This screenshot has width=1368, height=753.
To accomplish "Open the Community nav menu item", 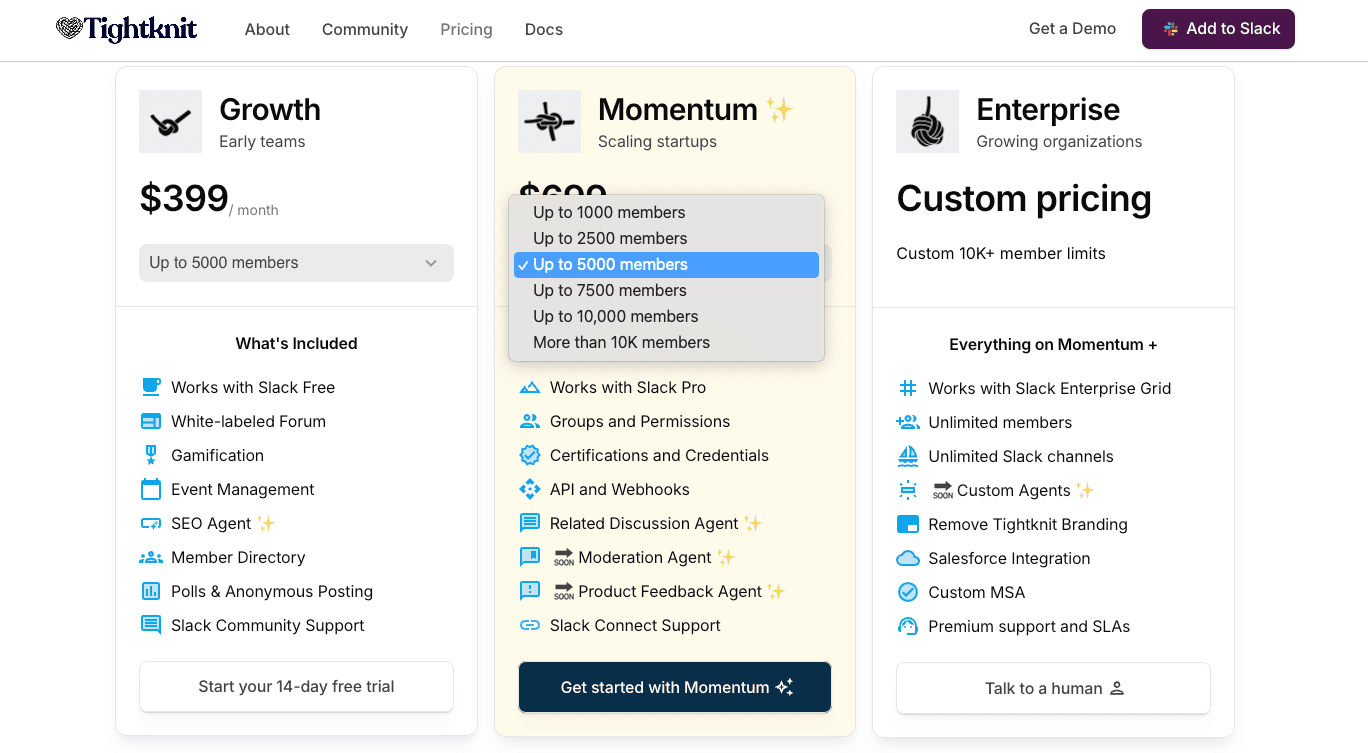I will [365, 29].
